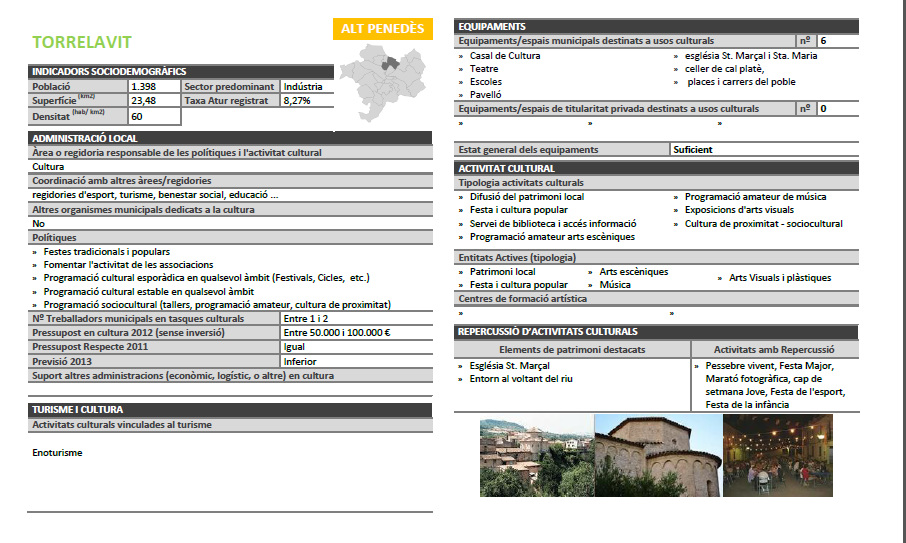The width and height of the screenshot is (906, 543).
Task: Click the Pavelló item
Action: (485, 95)
